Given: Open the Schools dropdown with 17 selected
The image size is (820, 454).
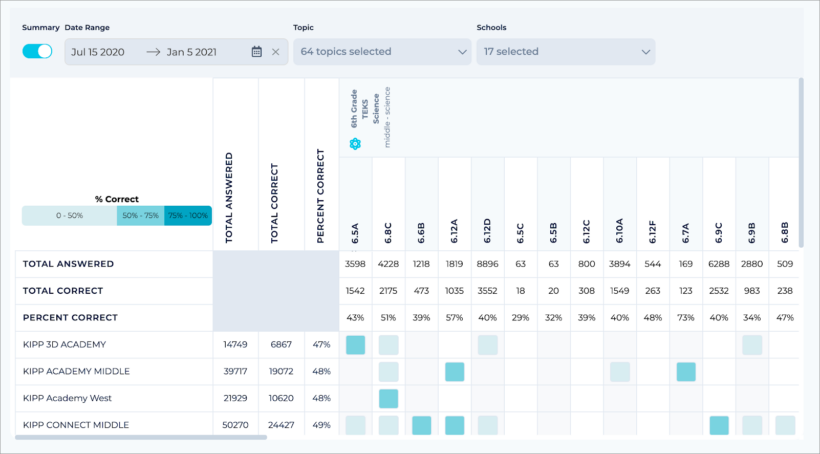Looking at the screenshot, I should (x=565, y=52).
